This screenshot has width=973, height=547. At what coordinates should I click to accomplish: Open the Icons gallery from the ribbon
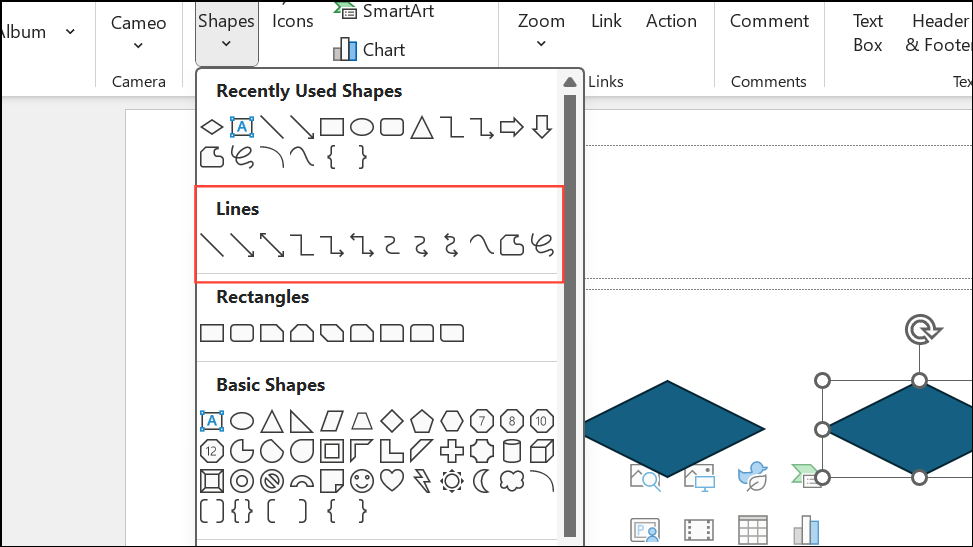(x=292, y=21)
